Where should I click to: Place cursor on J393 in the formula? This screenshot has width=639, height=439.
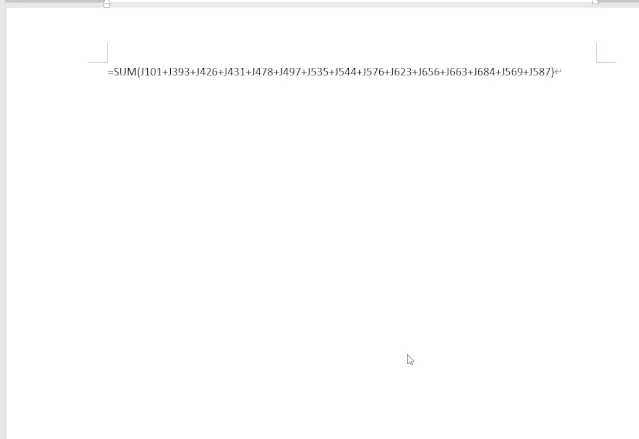pyautogui.click(x=179, y=72)
